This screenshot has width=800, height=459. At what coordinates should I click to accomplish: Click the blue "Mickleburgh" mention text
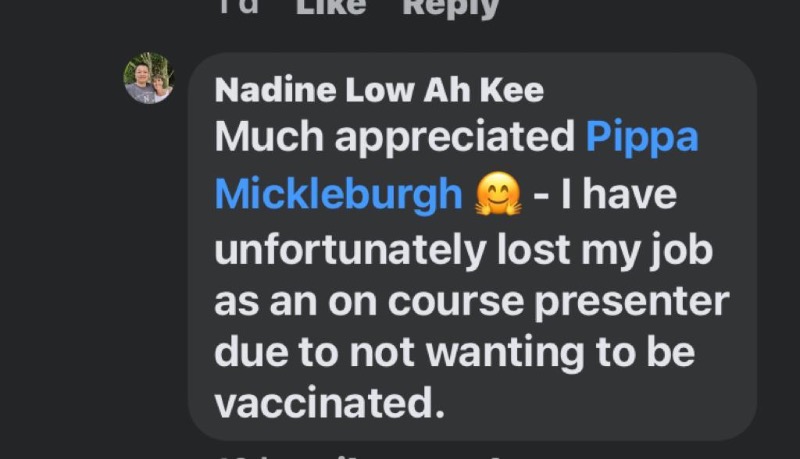338,193
